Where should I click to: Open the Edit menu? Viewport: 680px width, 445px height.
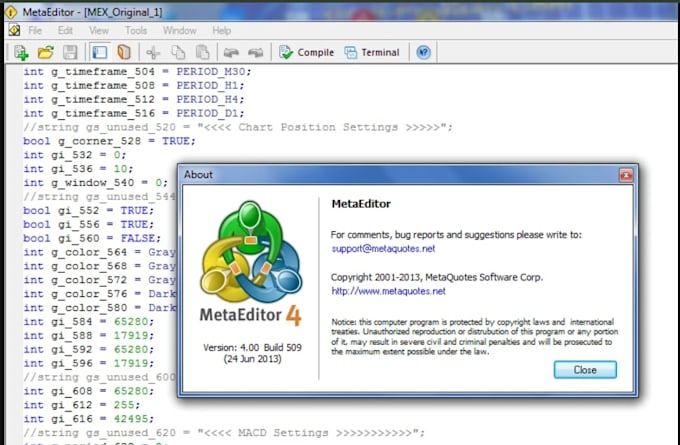pos(65,30)
